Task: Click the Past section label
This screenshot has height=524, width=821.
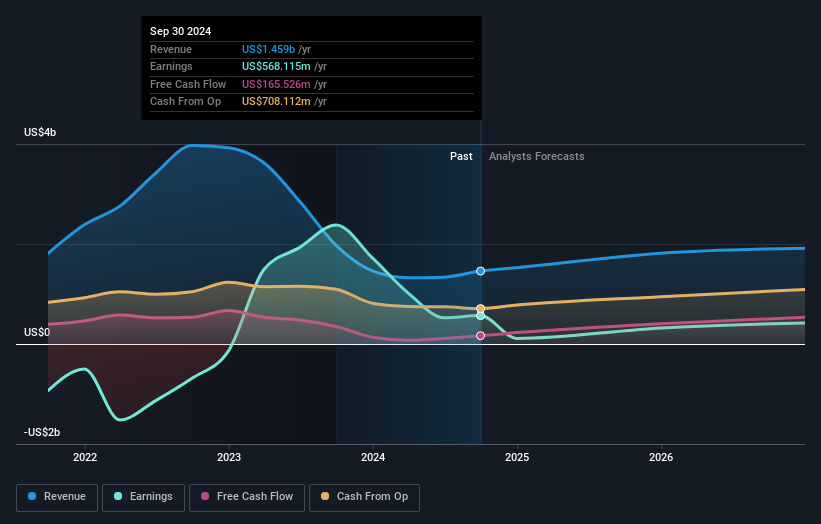Action: (461, 156)
